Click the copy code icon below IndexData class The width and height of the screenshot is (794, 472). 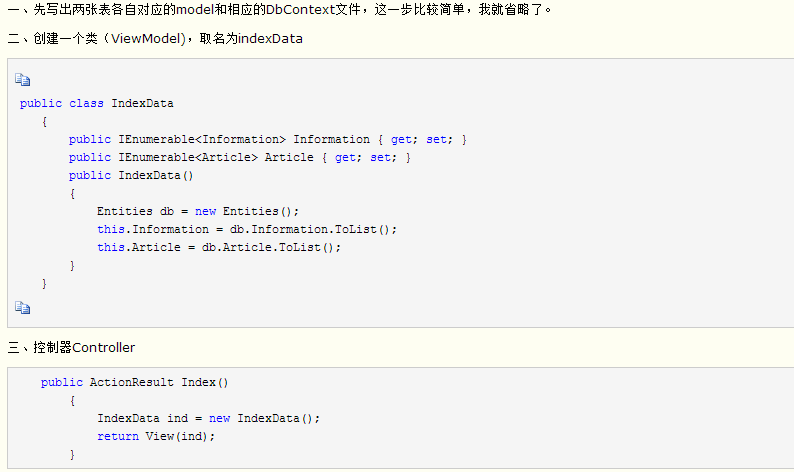click(23, 307)
